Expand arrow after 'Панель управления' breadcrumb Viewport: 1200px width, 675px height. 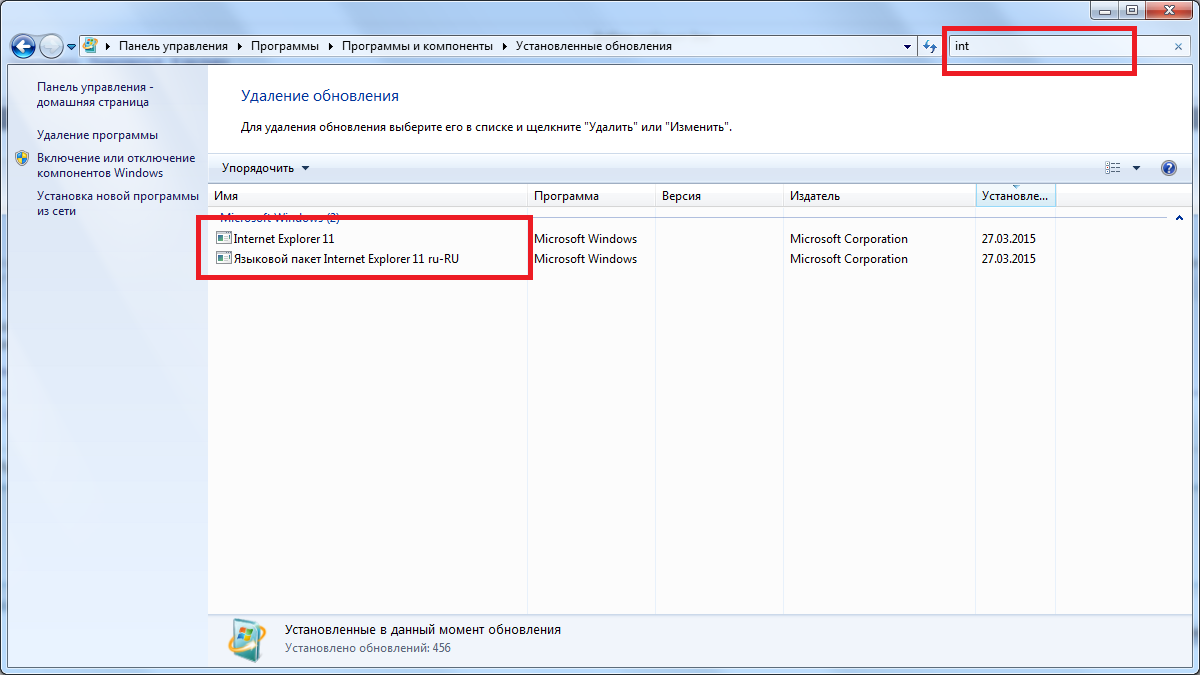tap(240, 46)
